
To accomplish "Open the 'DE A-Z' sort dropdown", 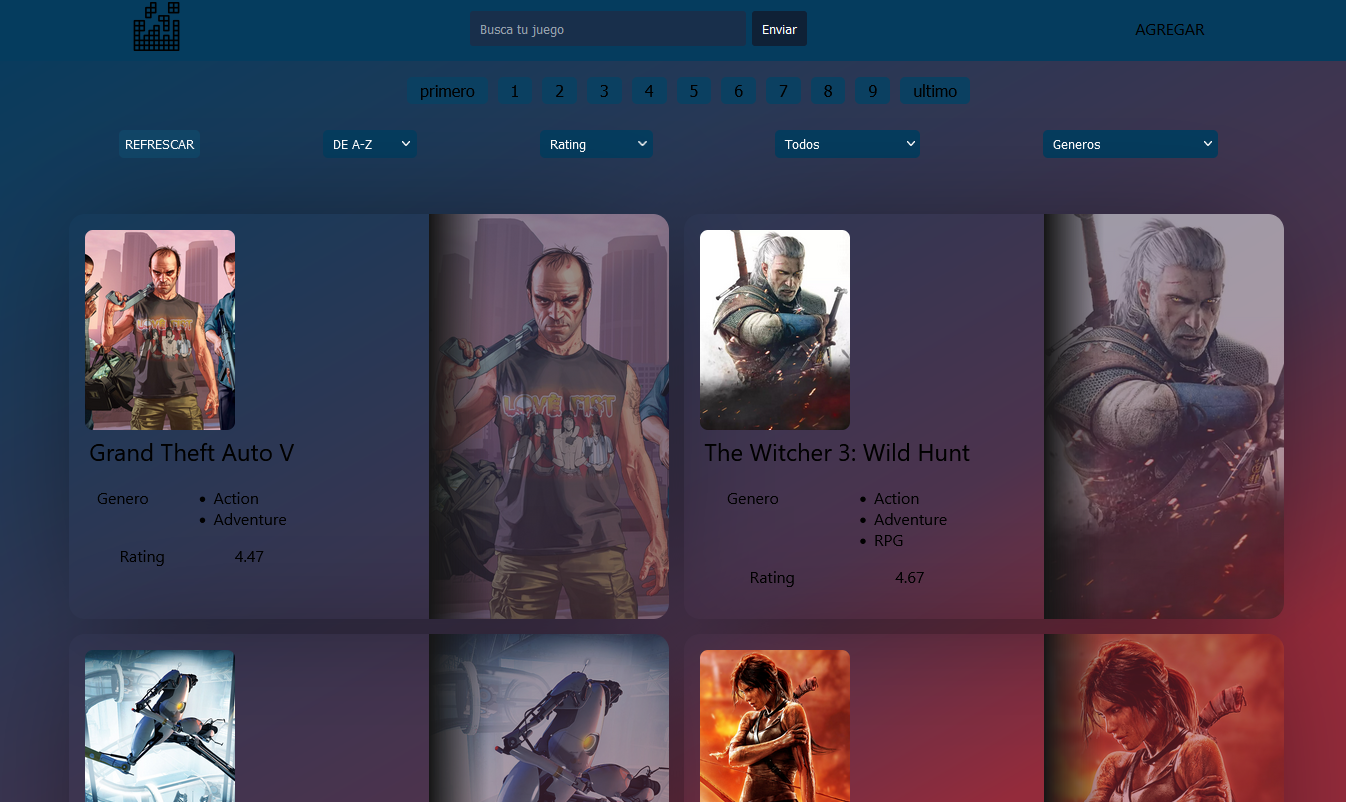I will pyautogui.click(x=370, y=144).
